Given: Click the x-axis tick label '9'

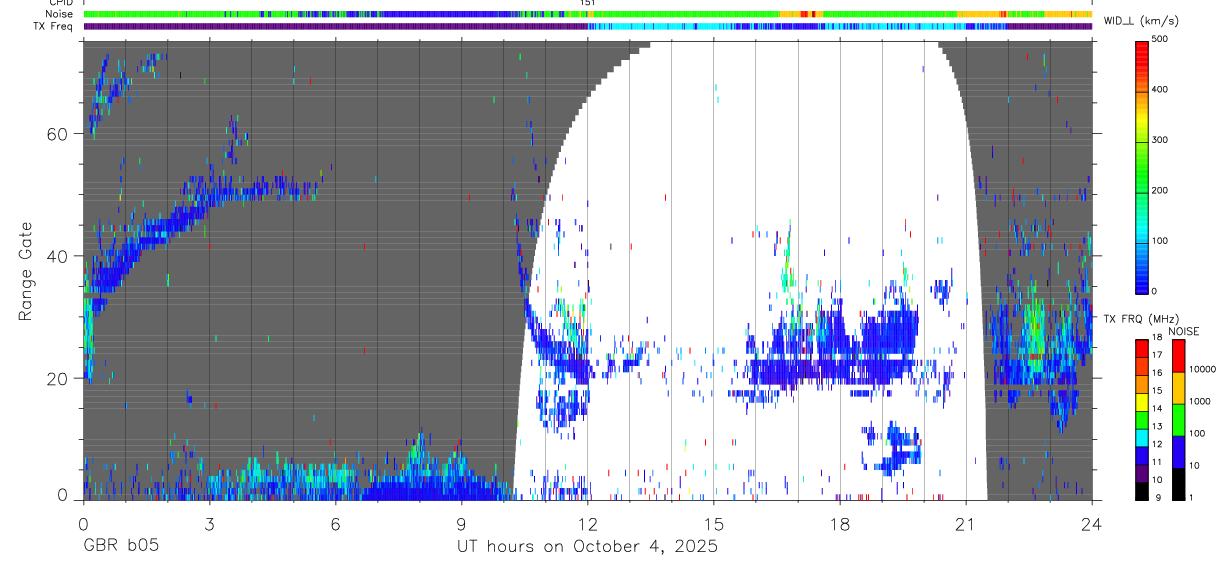Looking at the screenshot, I should coord(461,523).
